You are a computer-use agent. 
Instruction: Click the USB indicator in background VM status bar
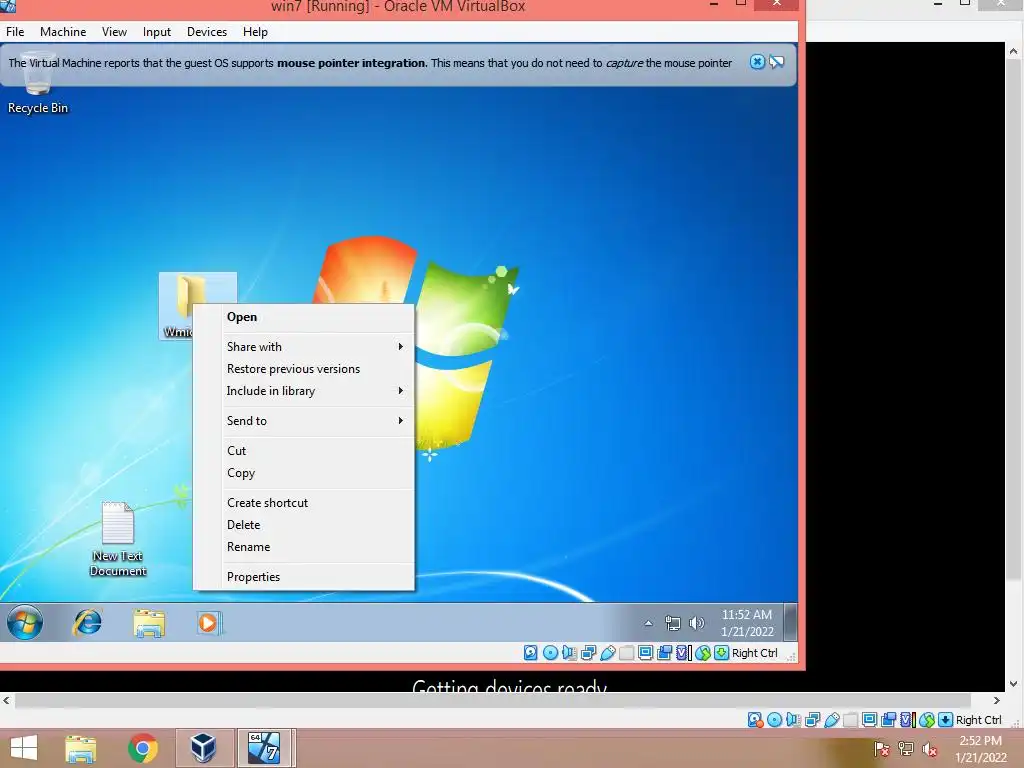click(x=831, y=720)
